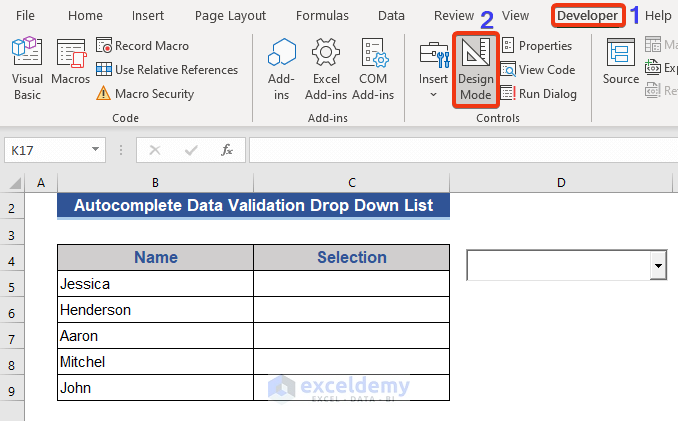The width and height of the screenshot is (678, 421).
Task: Click the formula bar cancel icon
Action: (x=155, y=150)
